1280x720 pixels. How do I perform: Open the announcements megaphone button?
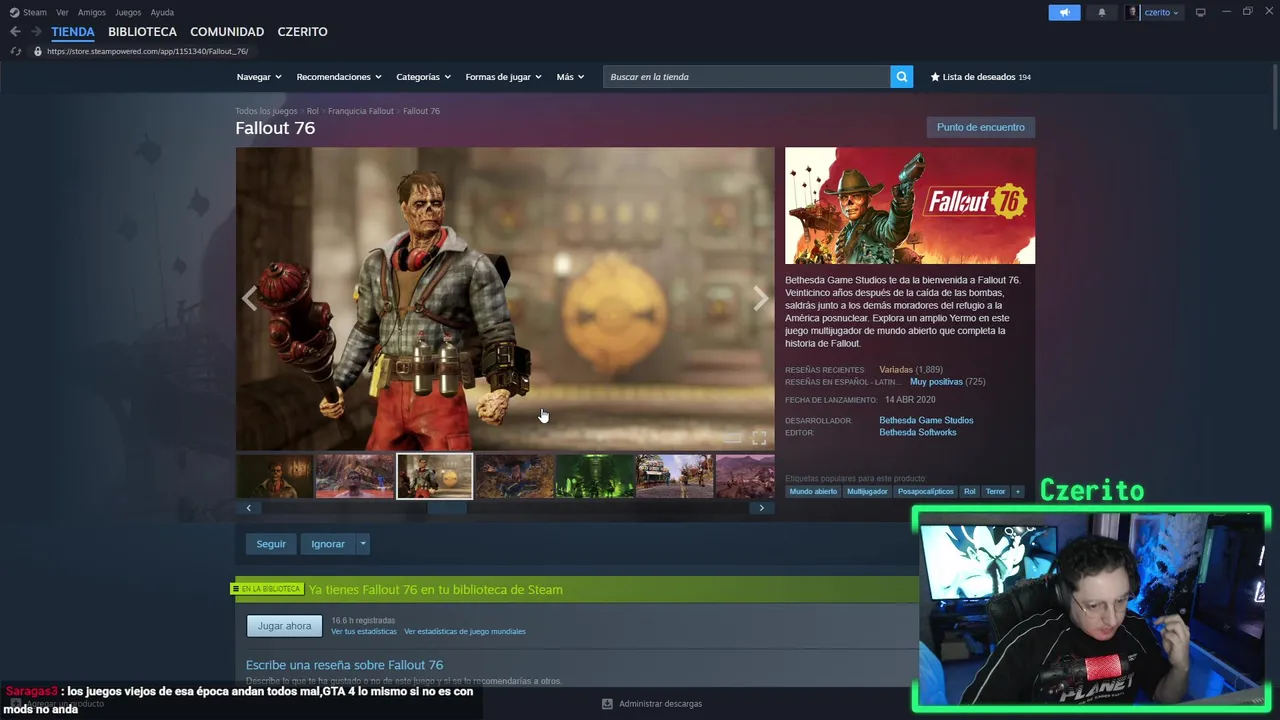pos(1064,12)
